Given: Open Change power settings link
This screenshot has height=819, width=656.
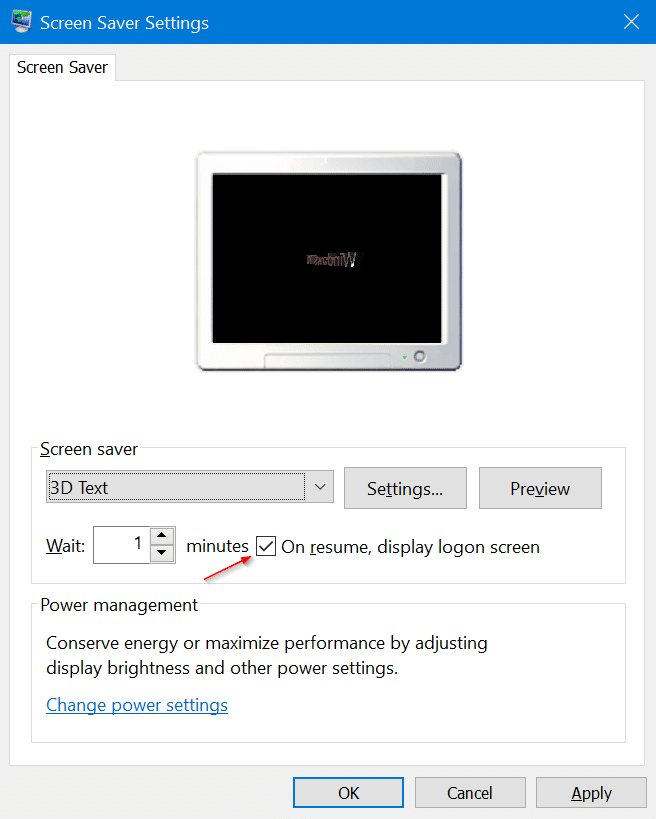Looking at the screenshot, I should (x=137, y=705).
